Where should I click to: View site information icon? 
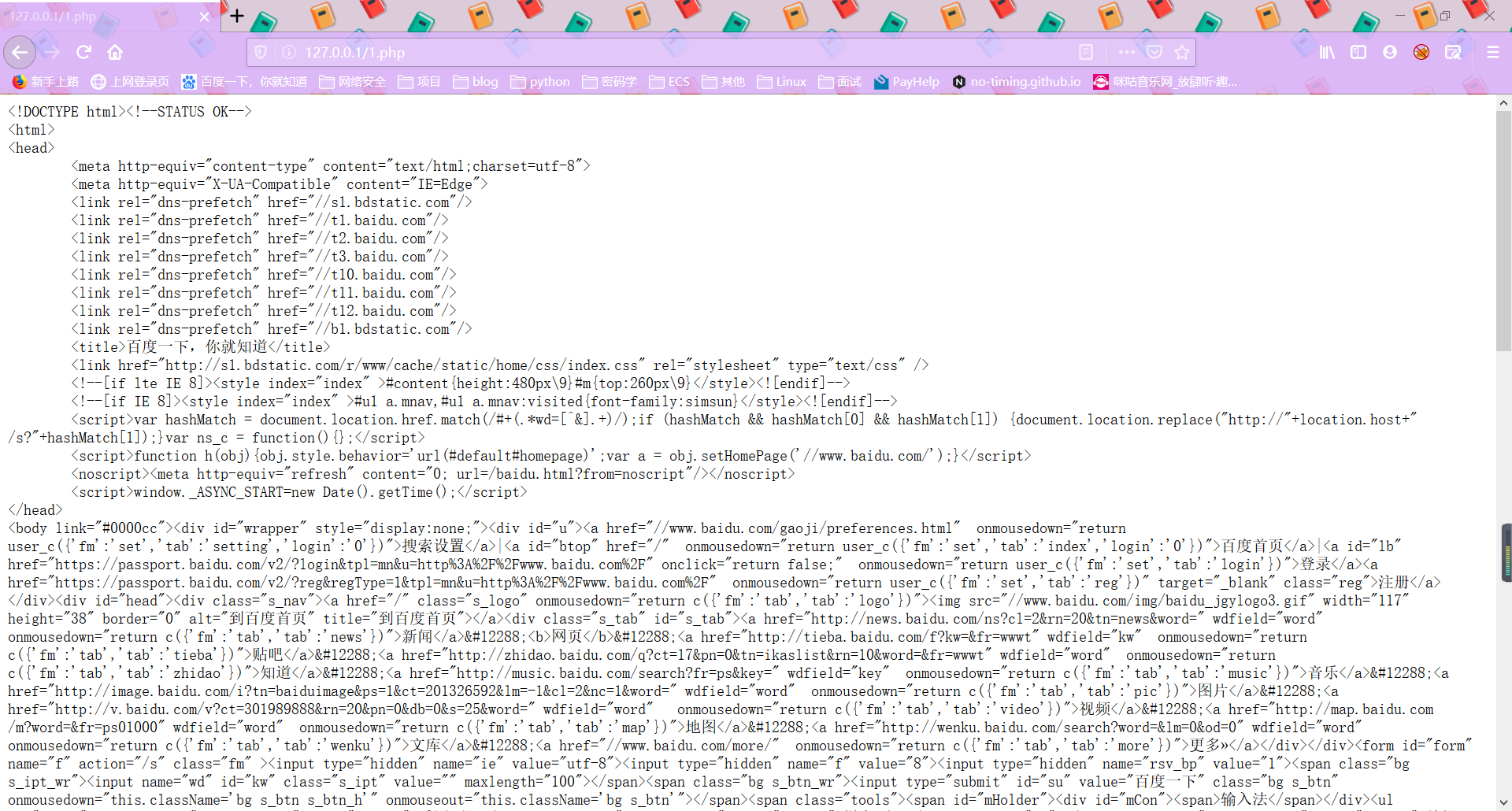[x=289, y=53]
